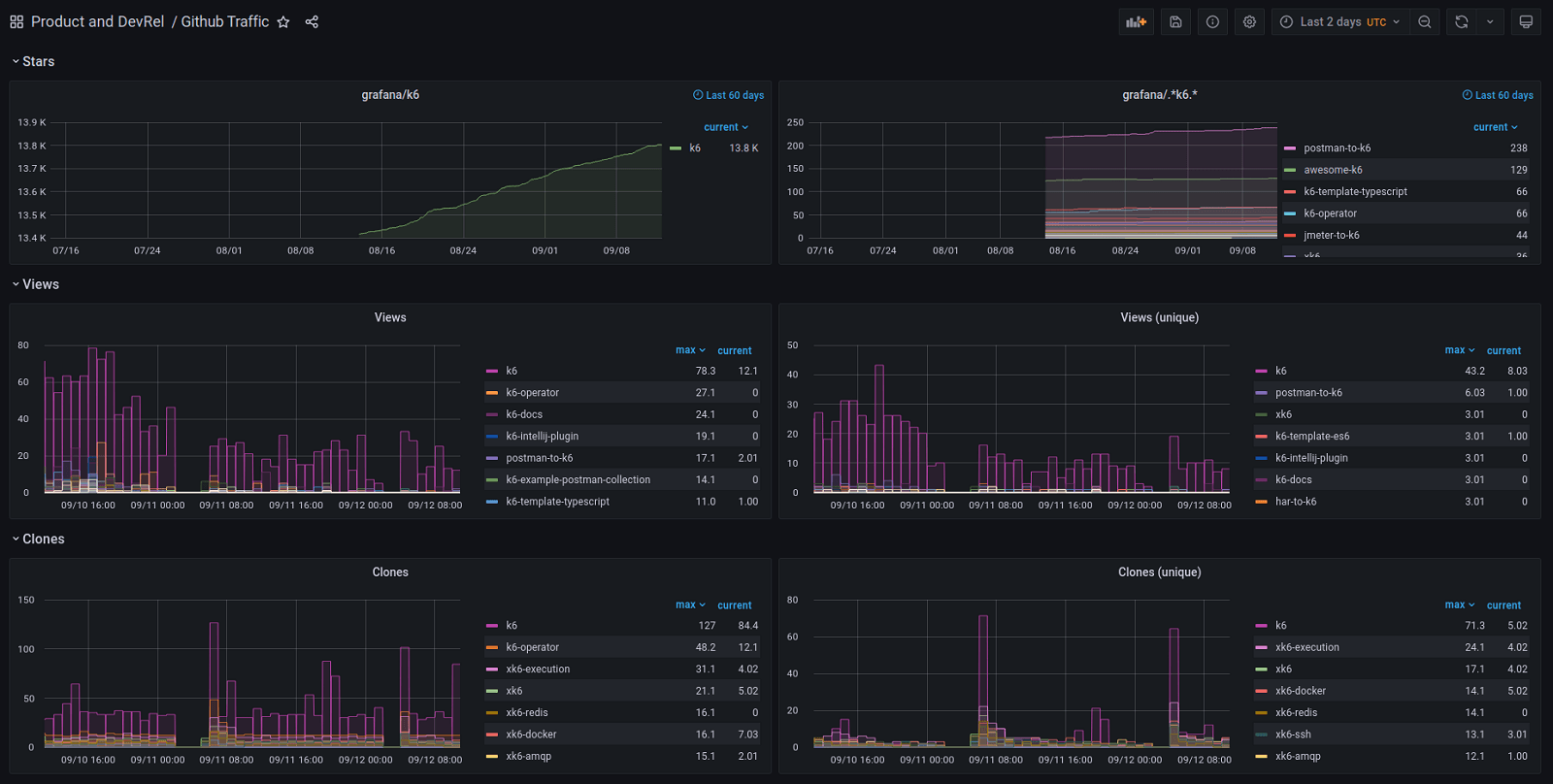Sort Views legend by current column
1553x784 pixels.
pyautogui.click(x=735, y=350)
